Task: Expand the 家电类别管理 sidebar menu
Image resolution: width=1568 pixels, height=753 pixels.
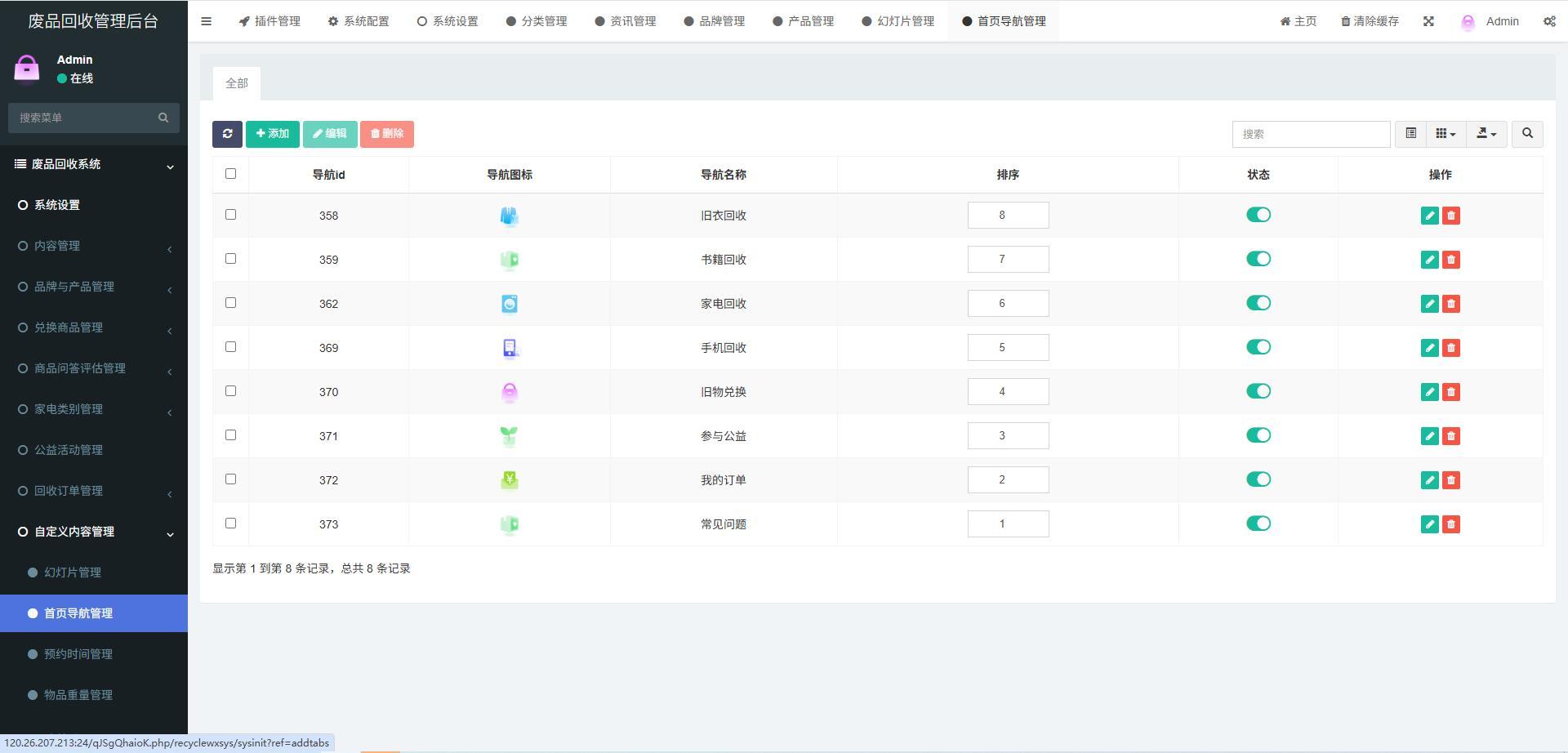Action: tap(94, 409)
